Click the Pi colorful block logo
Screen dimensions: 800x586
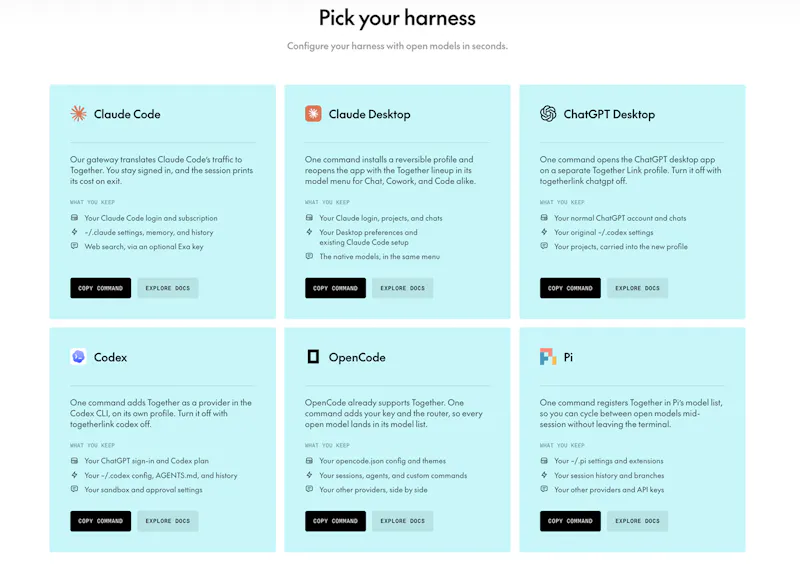point(548,356)
